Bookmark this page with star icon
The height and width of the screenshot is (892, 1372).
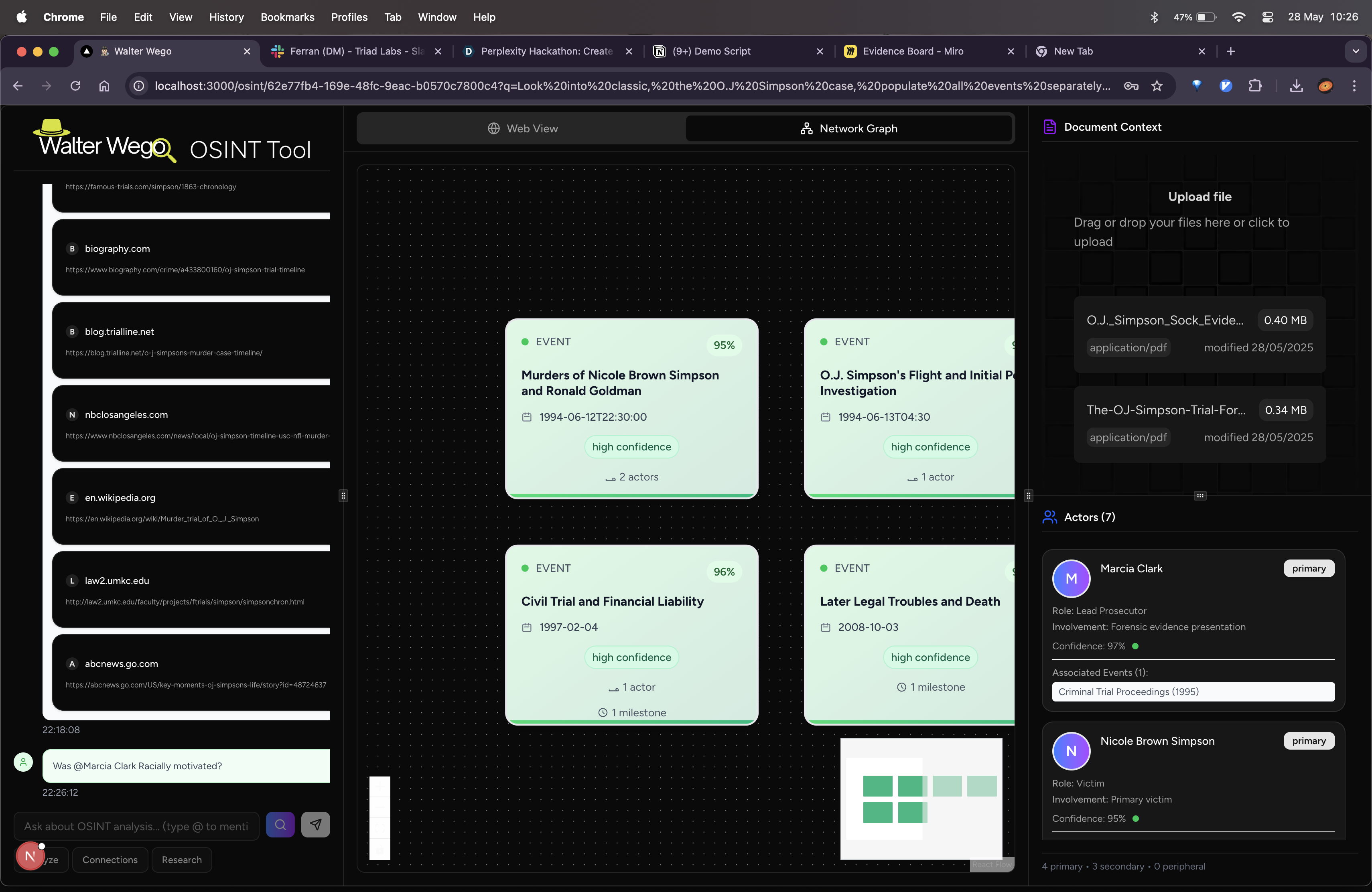1157,86
